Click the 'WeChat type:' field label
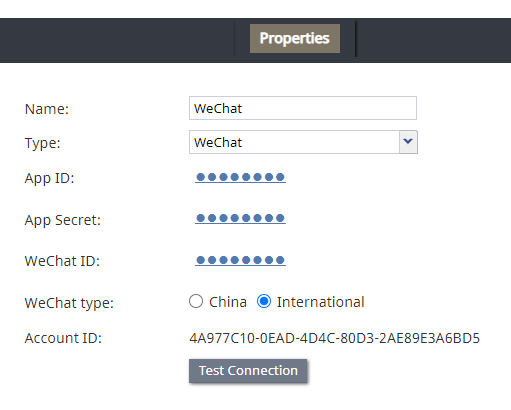 tap(69, 303)
